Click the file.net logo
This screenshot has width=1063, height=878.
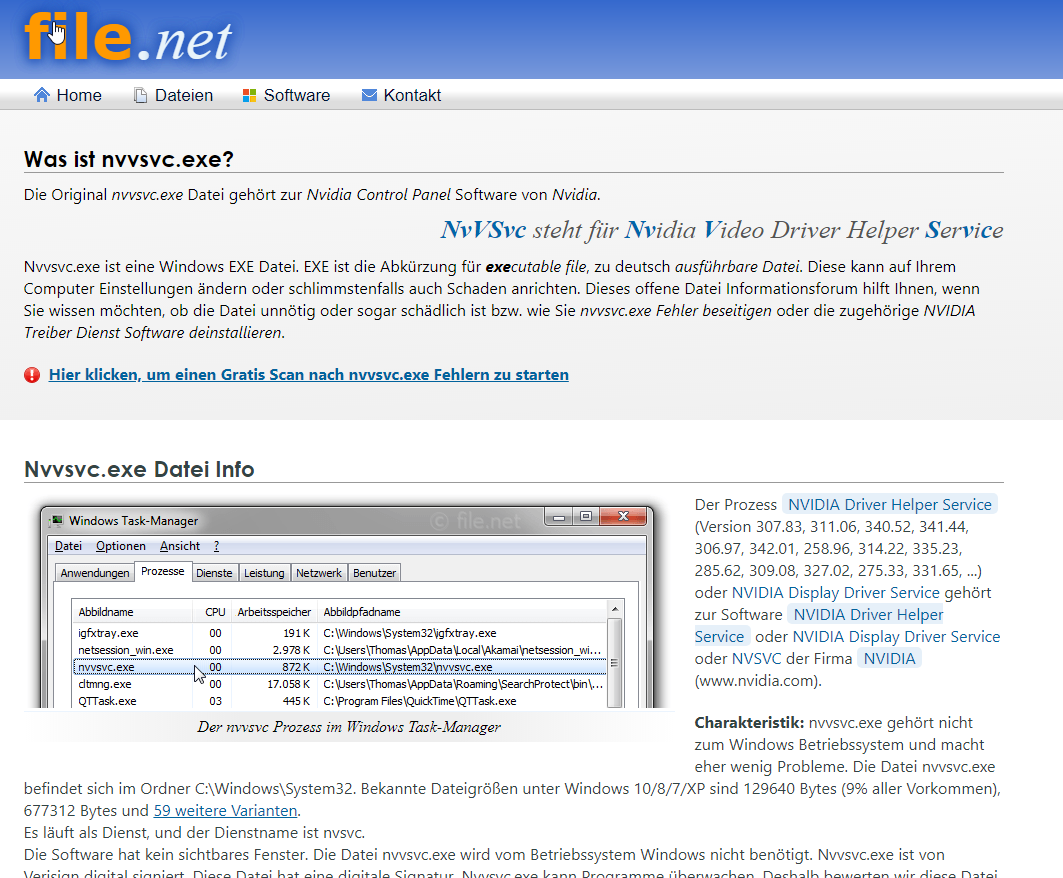(x=128, y=38)
